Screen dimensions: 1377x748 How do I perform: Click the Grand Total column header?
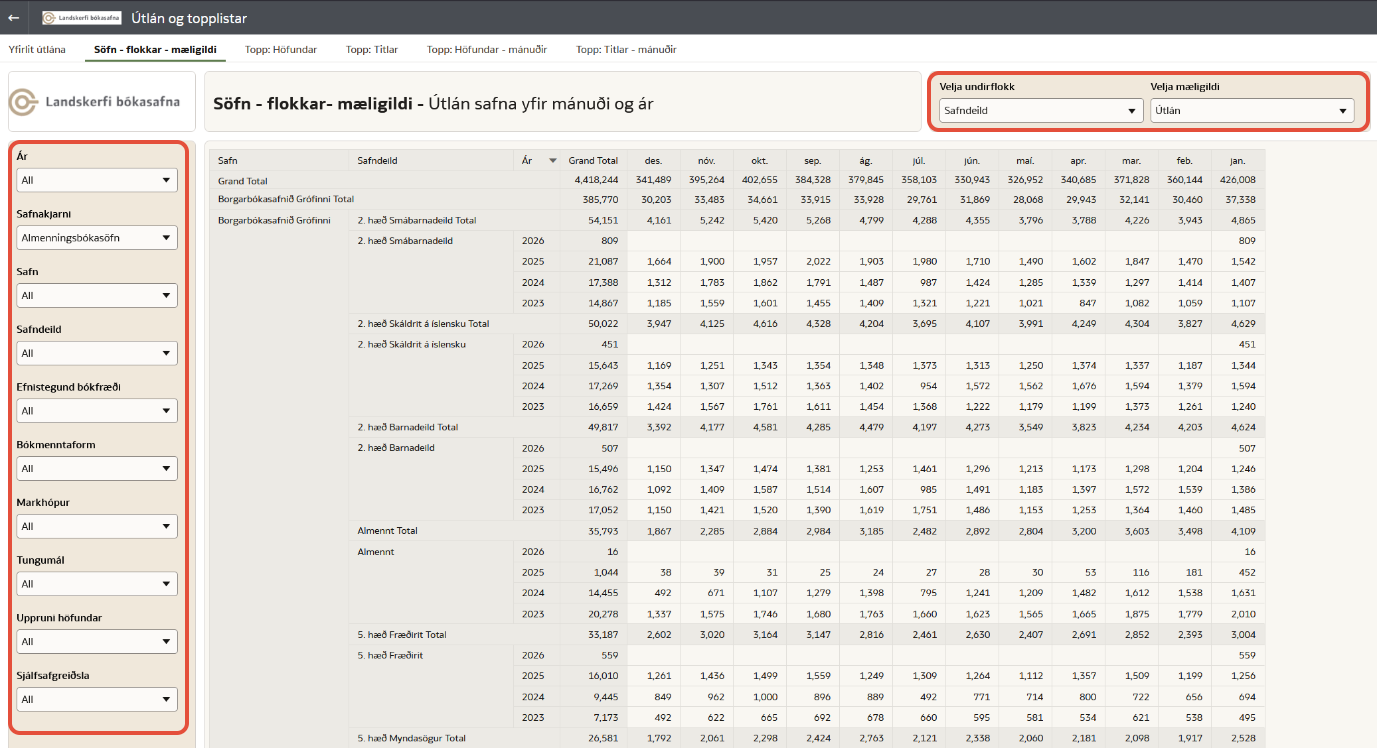(x=593, y=160)
